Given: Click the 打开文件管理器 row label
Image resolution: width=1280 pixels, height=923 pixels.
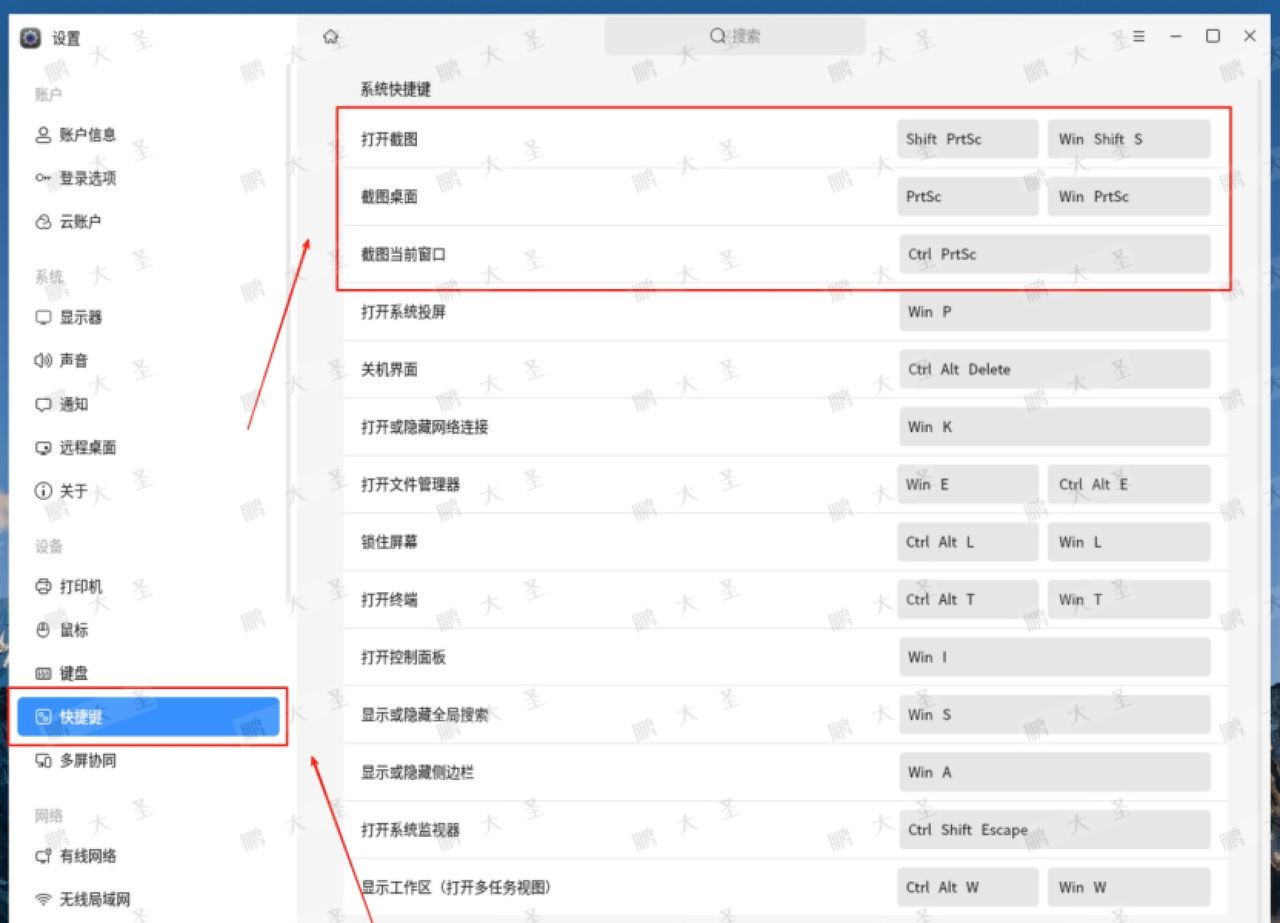Looking at the screenshot, I should [410, 485].
